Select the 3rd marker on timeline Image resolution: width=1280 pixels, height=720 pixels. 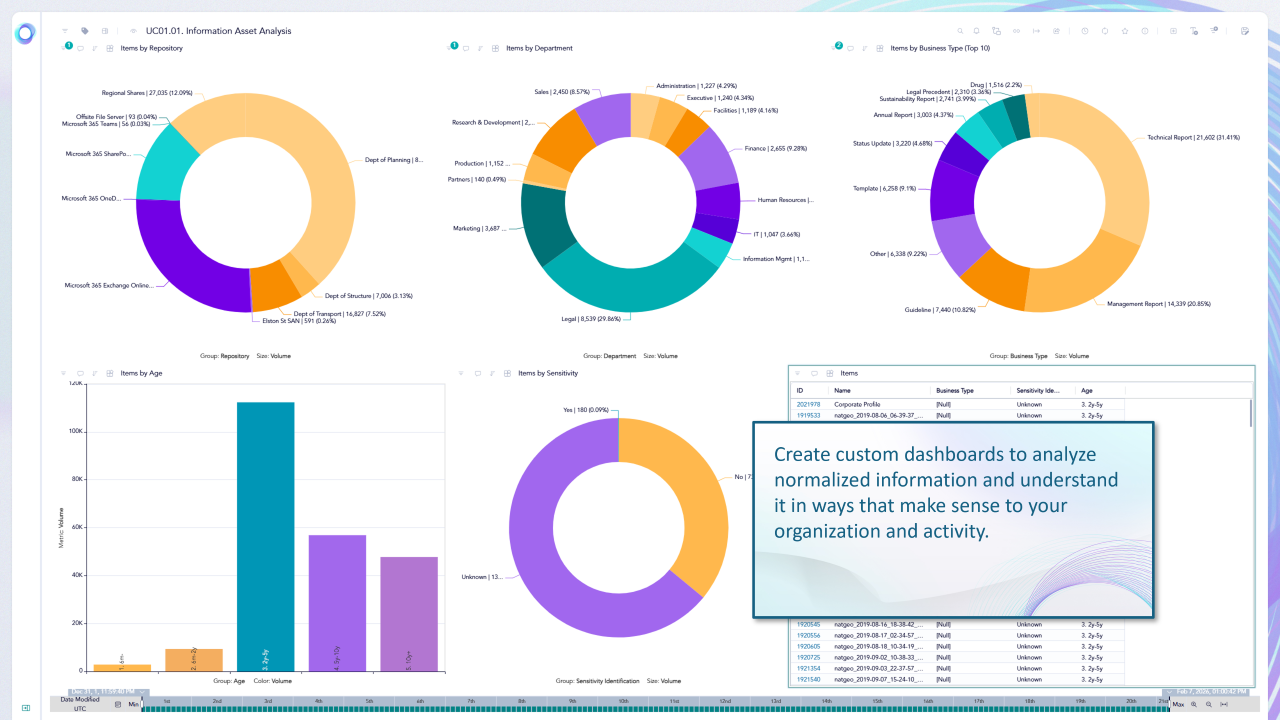268,701
